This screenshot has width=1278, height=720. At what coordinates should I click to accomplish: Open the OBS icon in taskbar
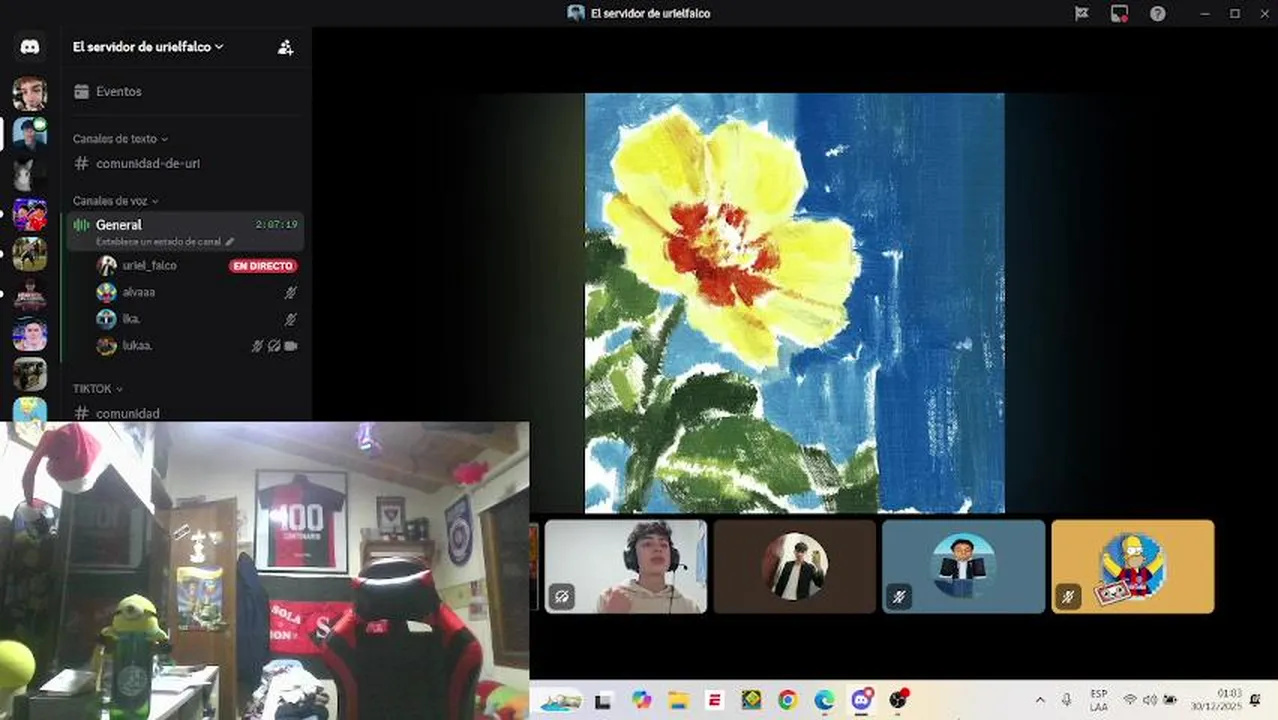tap(899, 699)
